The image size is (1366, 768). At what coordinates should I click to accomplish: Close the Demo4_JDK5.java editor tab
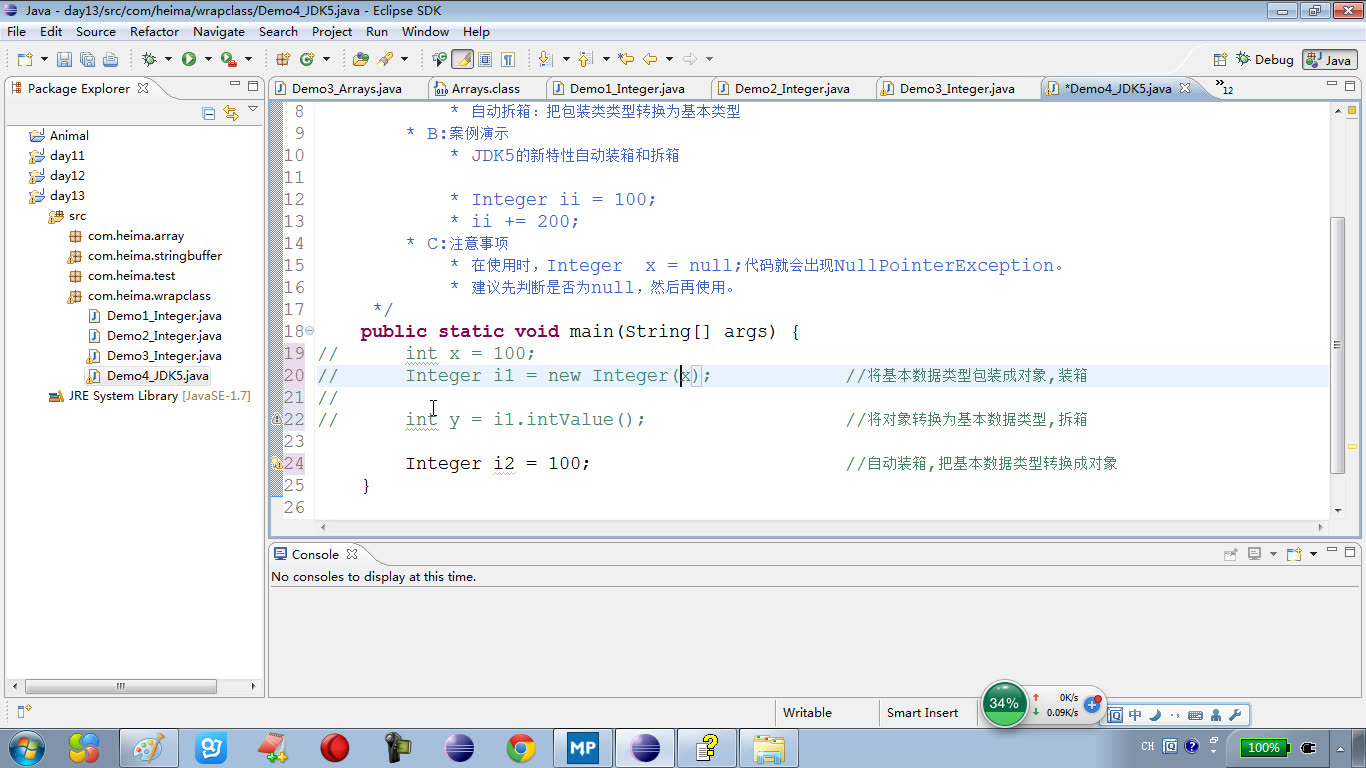[x=1185, y=88]
